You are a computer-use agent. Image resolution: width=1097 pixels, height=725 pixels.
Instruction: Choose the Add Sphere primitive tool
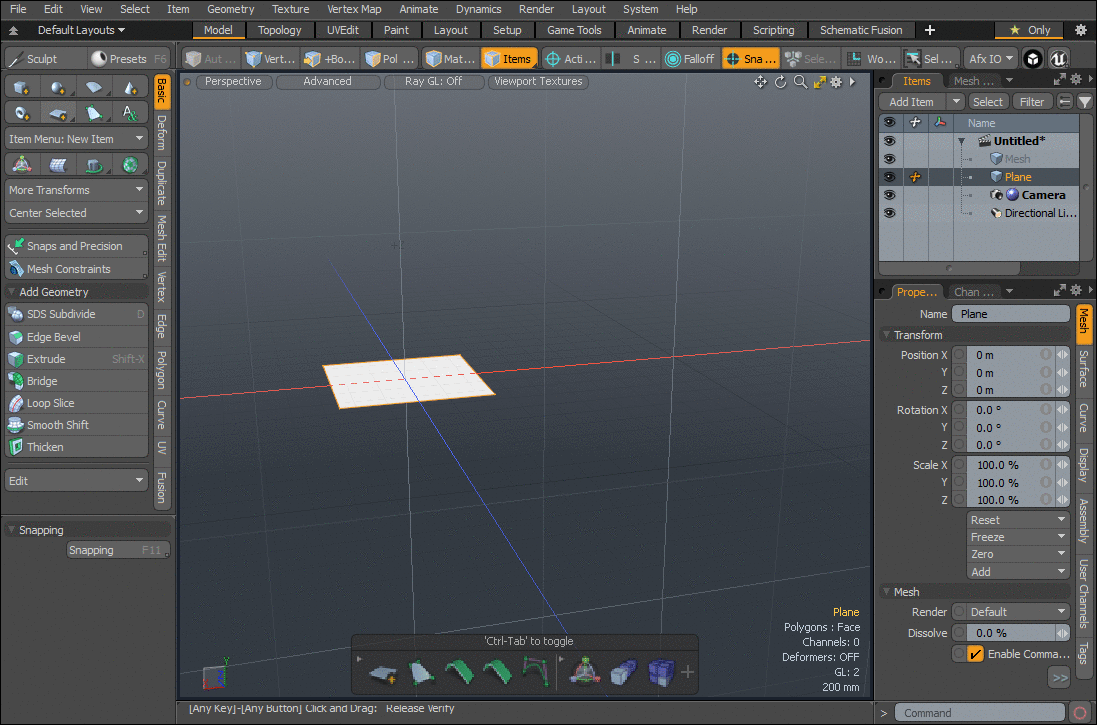(x=57, y=88)
